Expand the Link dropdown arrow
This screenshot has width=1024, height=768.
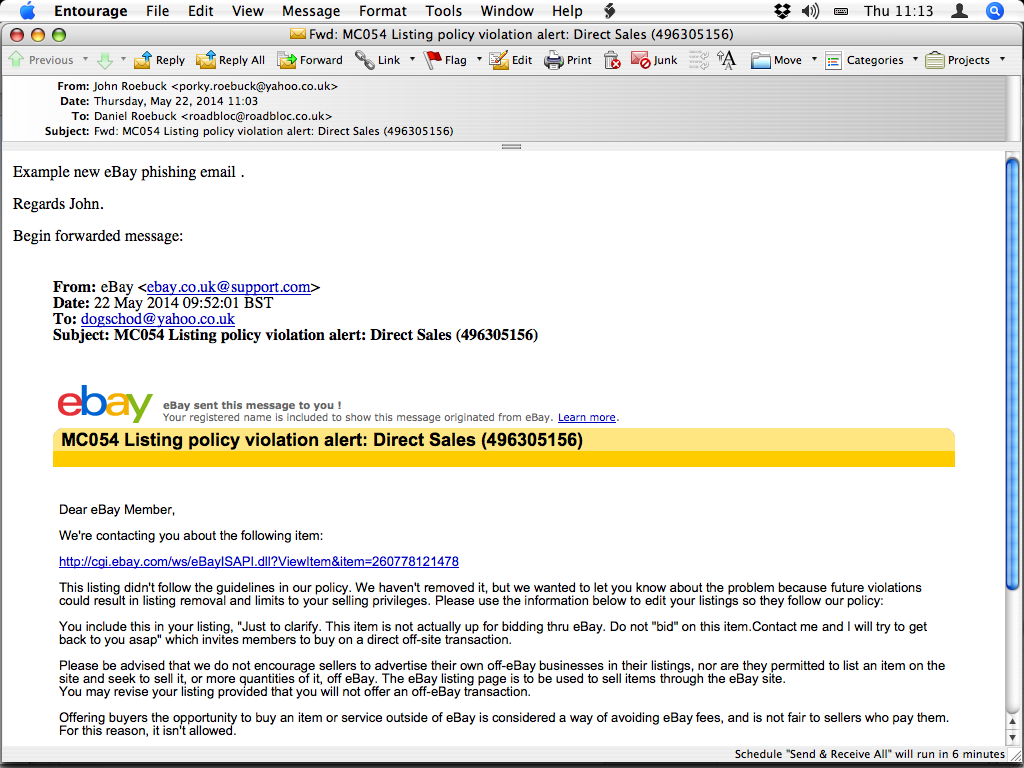(x=412, y=59)
